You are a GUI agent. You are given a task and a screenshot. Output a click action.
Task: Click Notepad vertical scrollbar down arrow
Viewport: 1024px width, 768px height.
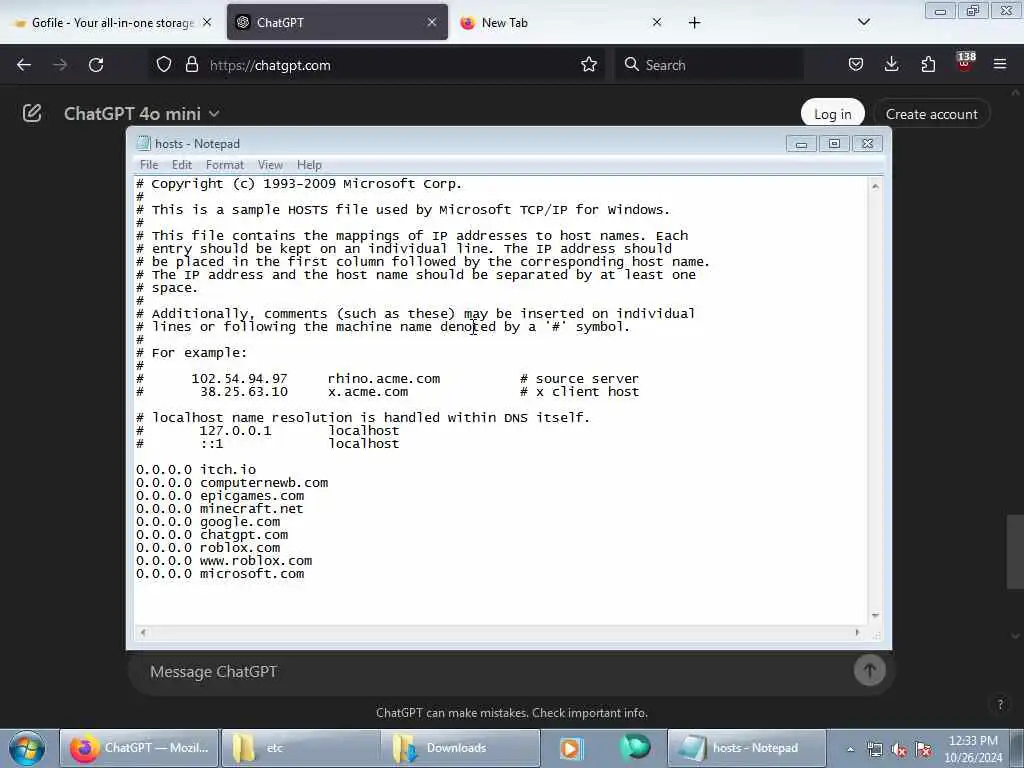pyautogui.click(x=875, y=615)
